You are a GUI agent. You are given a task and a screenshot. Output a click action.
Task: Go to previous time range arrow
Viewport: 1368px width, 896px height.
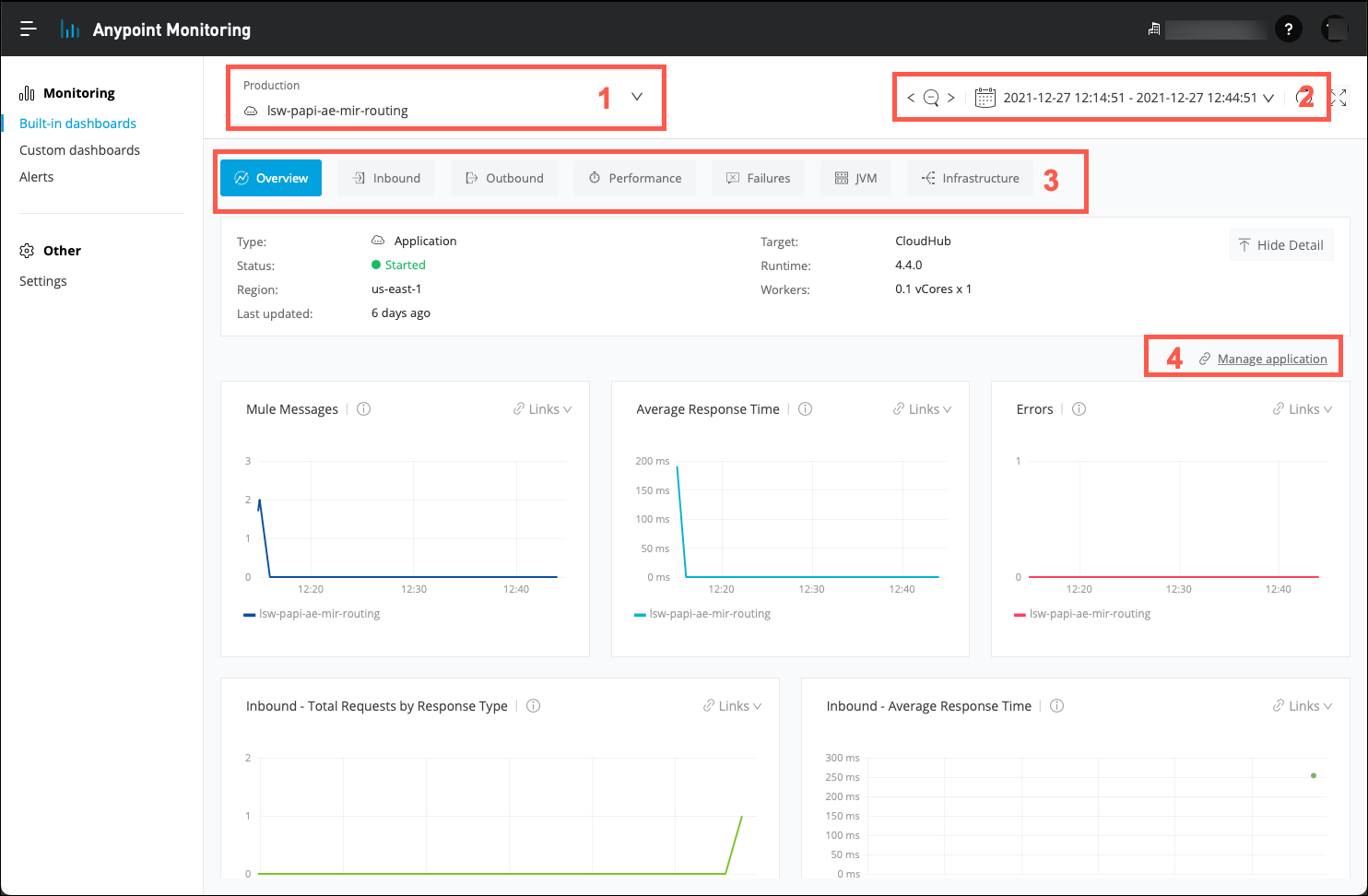tap(911, 98)
